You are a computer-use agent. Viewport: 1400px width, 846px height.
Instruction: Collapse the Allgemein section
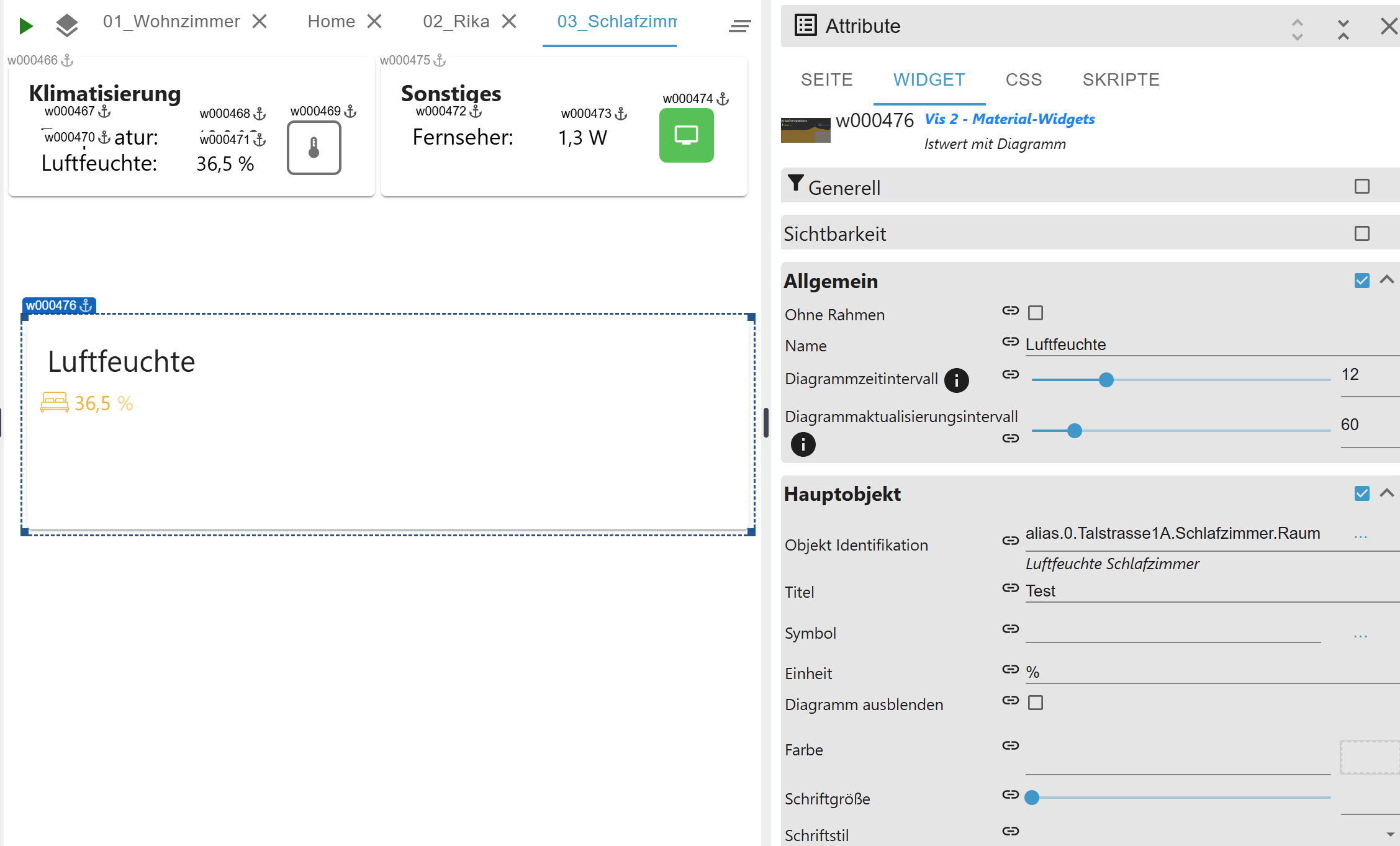(1386, 280)
